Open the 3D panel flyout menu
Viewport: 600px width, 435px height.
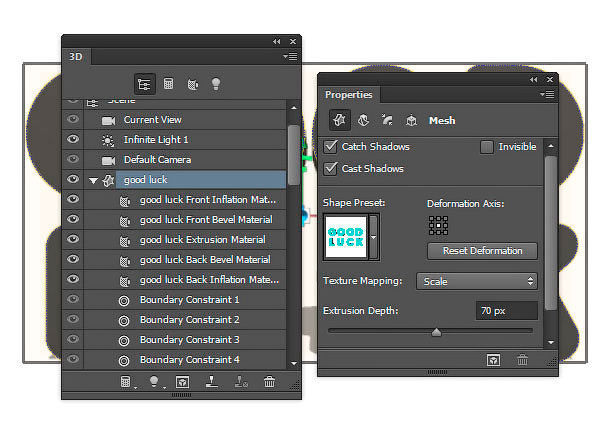tap(290, 57)
